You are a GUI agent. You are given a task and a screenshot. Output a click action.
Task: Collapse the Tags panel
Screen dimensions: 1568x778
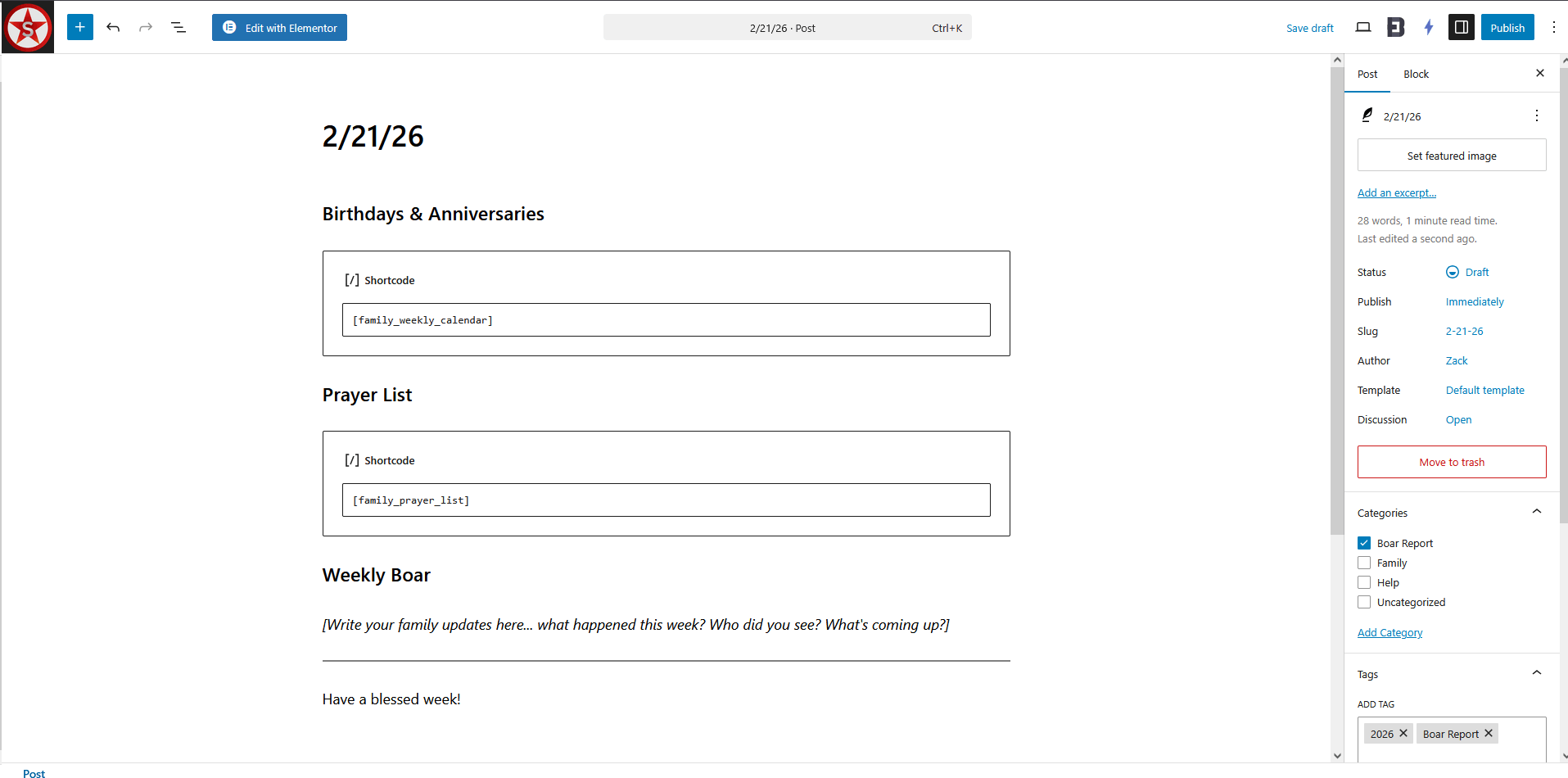[1536, 673]
